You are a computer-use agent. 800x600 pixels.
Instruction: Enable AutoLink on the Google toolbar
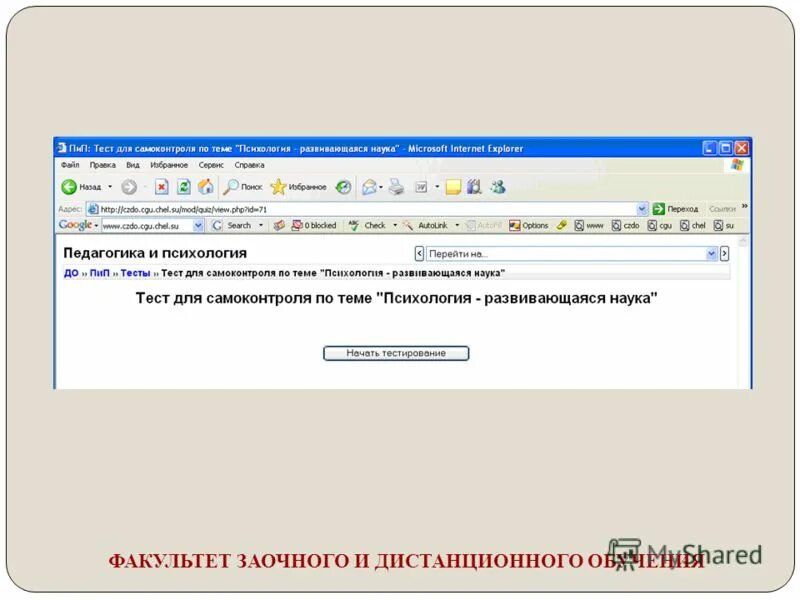pos(430,225)
